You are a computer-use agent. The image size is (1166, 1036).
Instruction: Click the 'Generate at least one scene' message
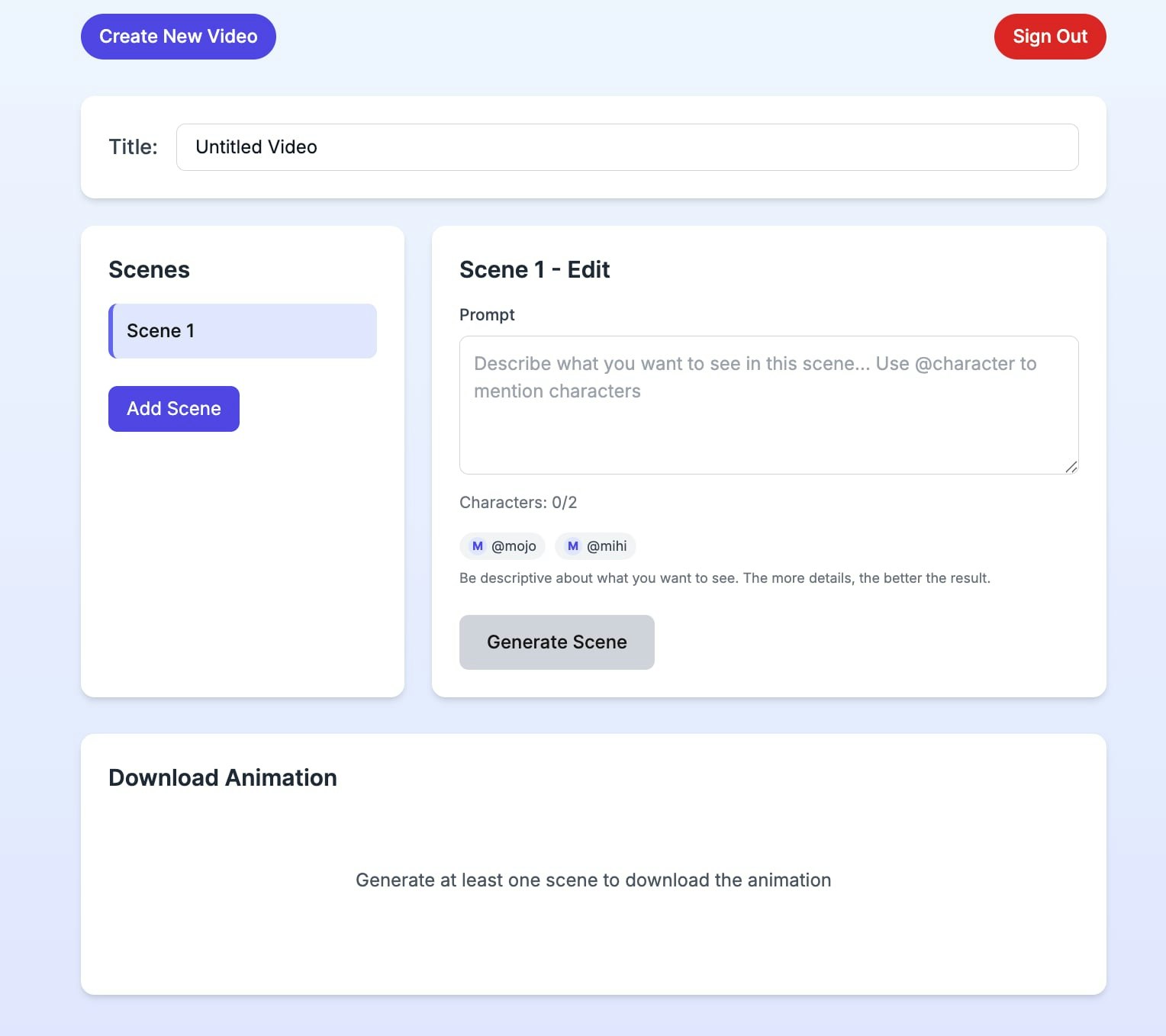point(594,880)
